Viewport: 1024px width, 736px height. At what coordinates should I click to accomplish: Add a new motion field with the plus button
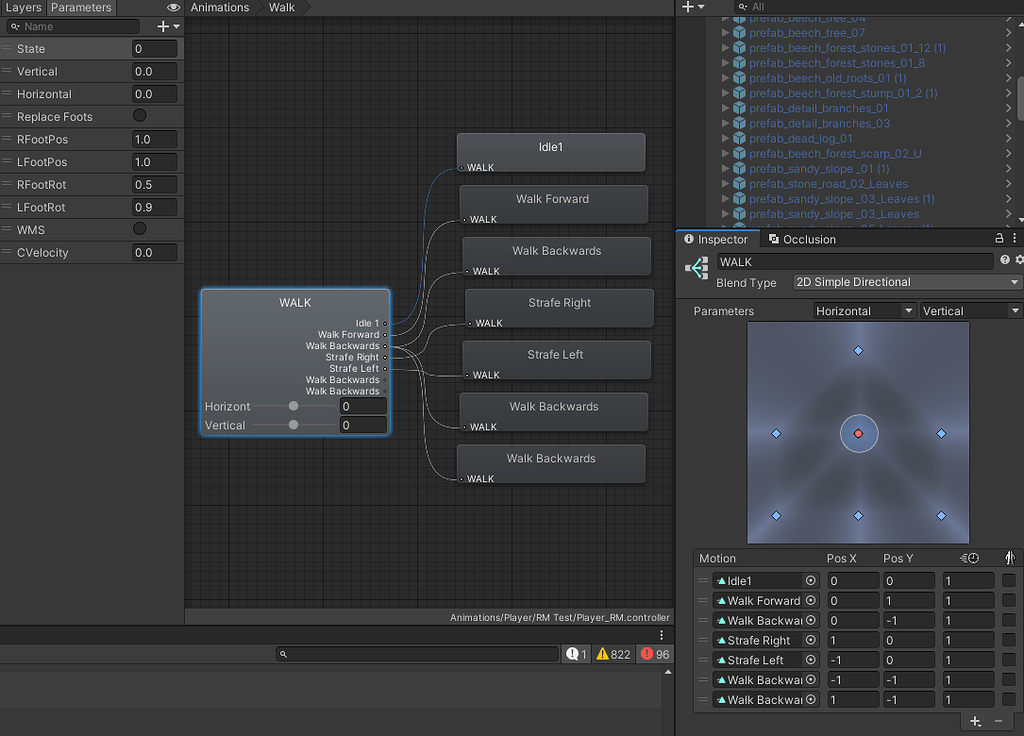975,721
